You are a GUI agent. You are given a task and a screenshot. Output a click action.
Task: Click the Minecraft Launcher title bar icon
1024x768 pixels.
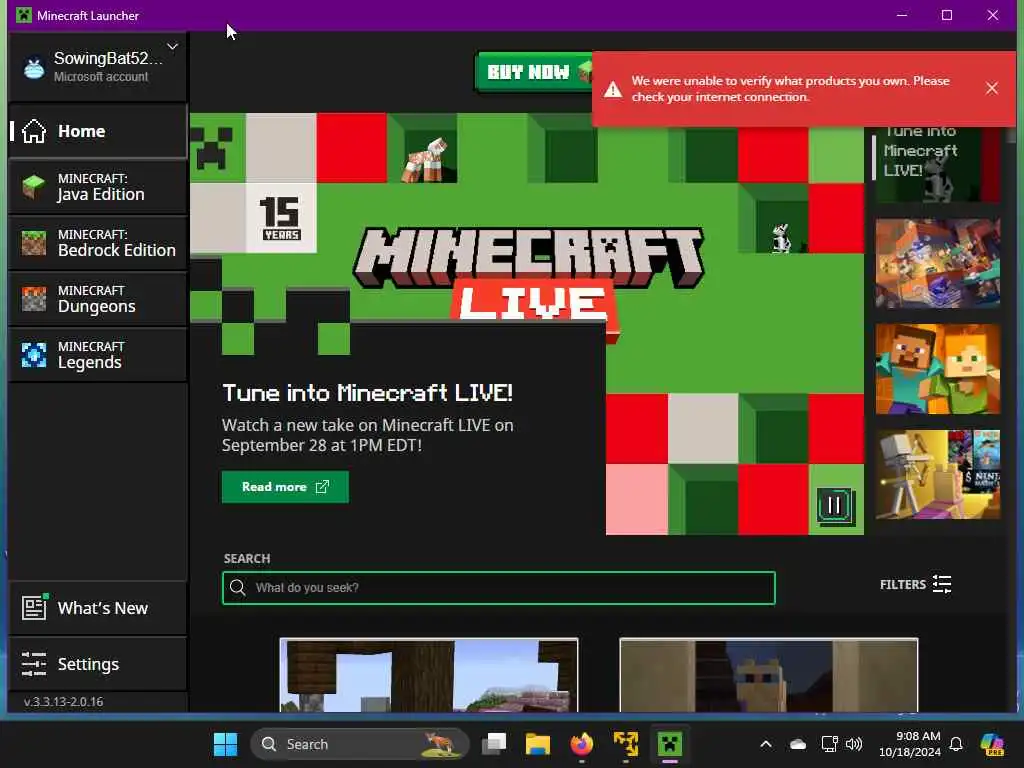click(x=24, y=15)
